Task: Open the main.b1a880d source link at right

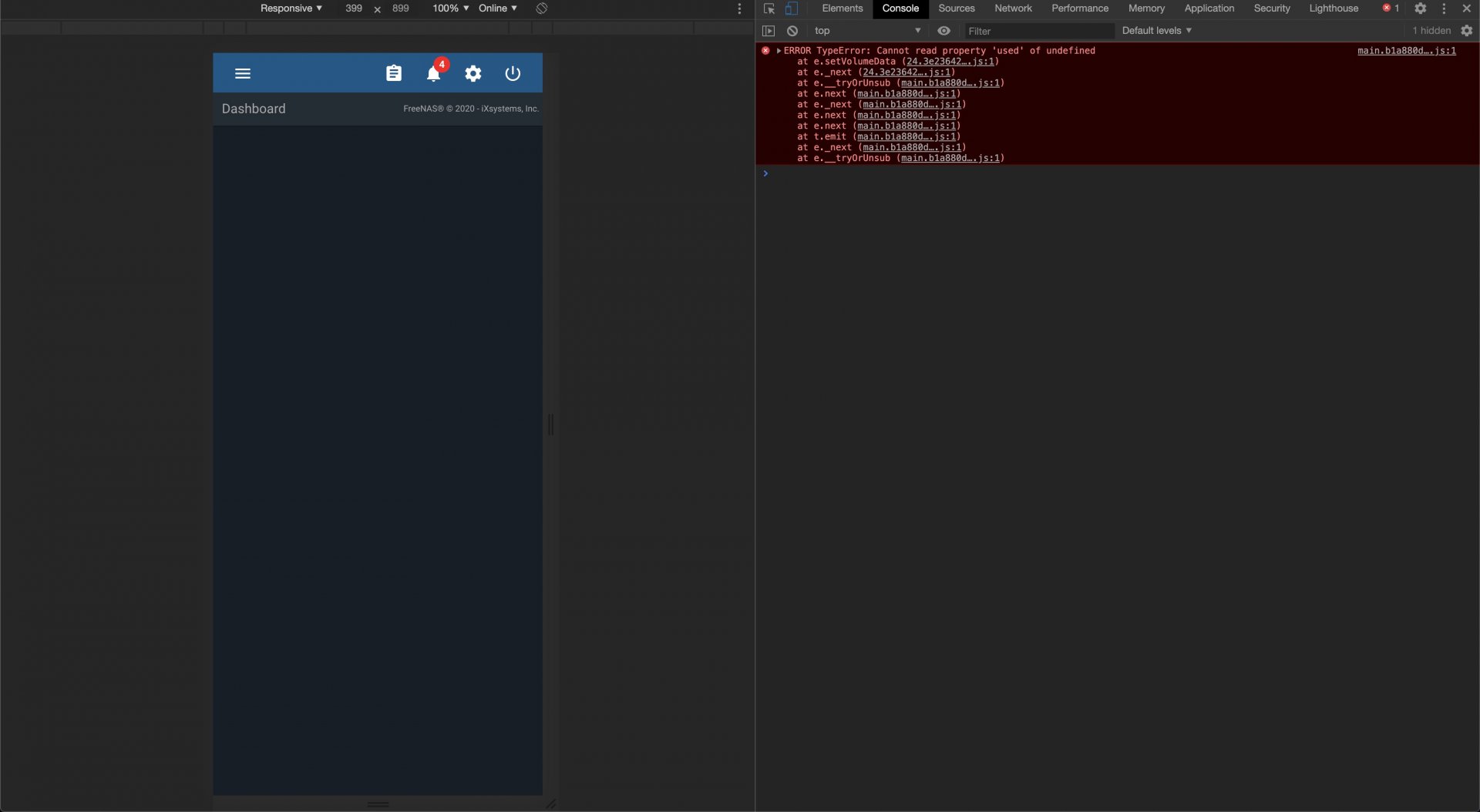Action: pos(1407,51)
